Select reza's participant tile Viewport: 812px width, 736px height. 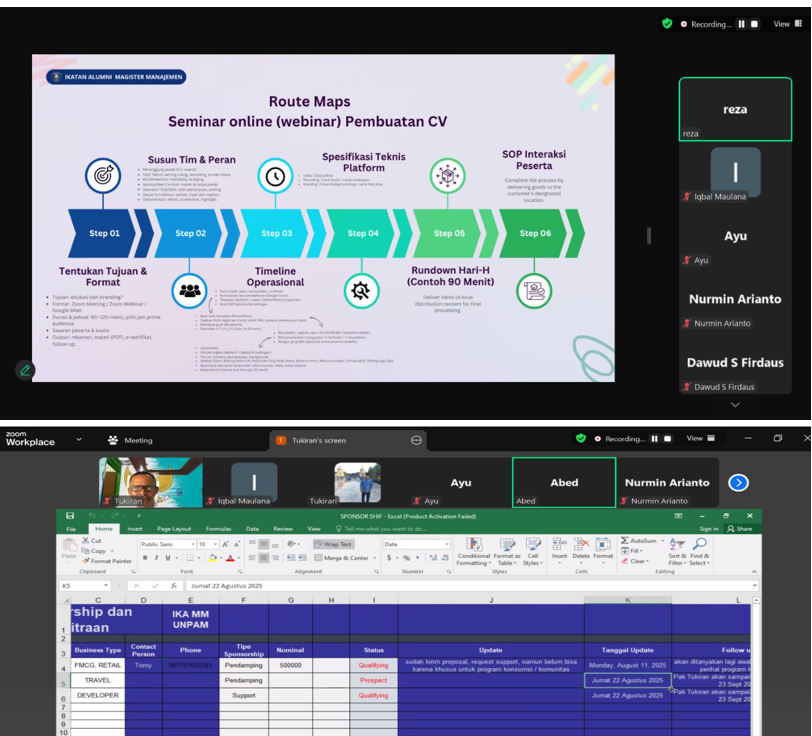(x=735, y=109)
